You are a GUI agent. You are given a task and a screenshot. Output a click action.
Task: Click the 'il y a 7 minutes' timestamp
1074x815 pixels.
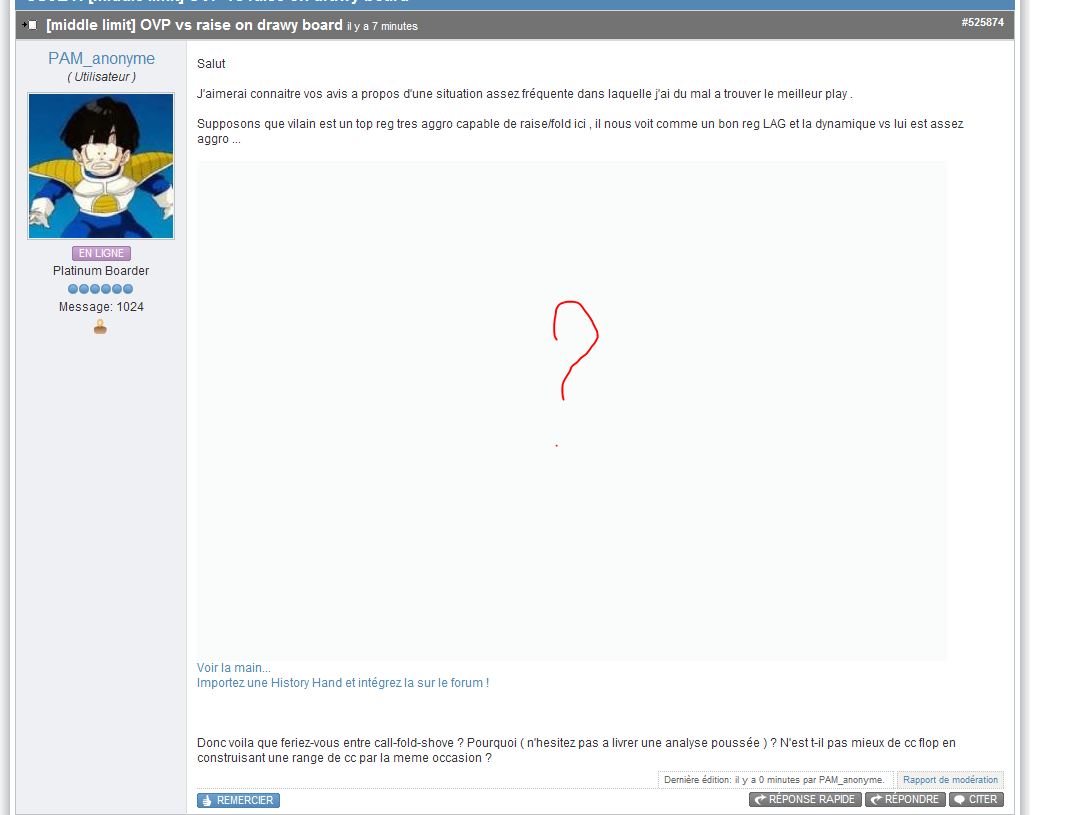(x=382, y=27)
